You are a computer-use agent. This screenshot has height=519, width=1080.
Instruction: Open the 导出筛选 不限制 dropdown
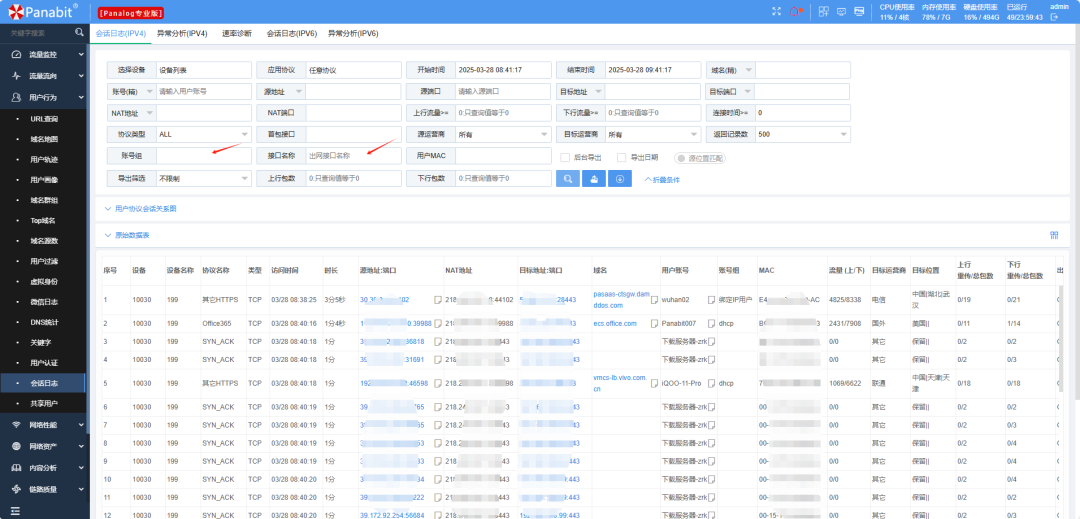click(x=204, y=178)
